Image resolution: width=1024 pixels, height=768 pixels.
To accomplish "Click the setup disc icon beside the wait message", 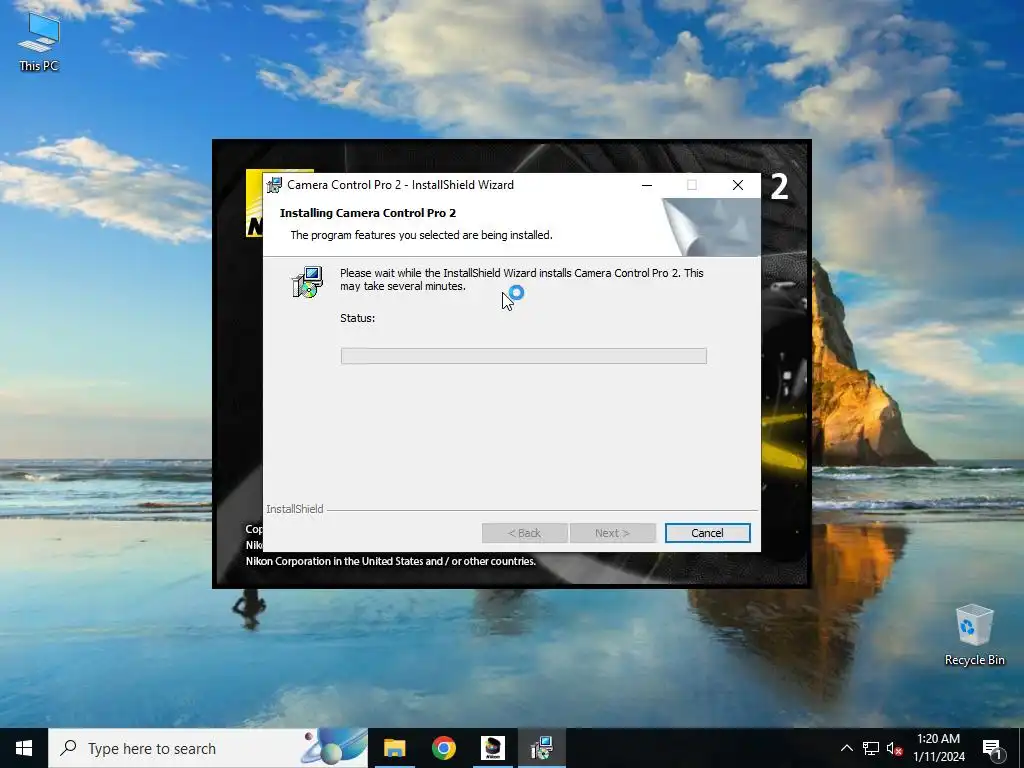I will click(x=307, y=282).
